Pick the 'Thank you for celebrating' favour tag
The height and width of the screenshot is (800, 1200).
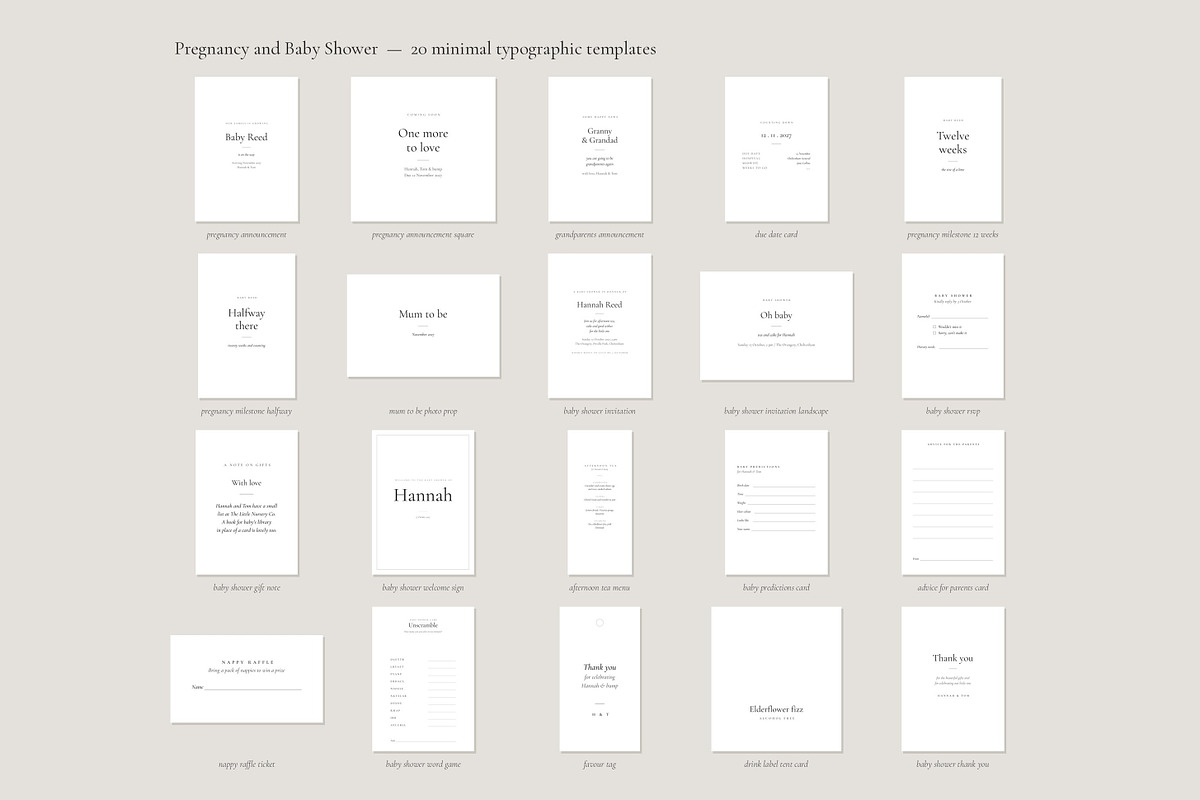click(x=600, y=679)
